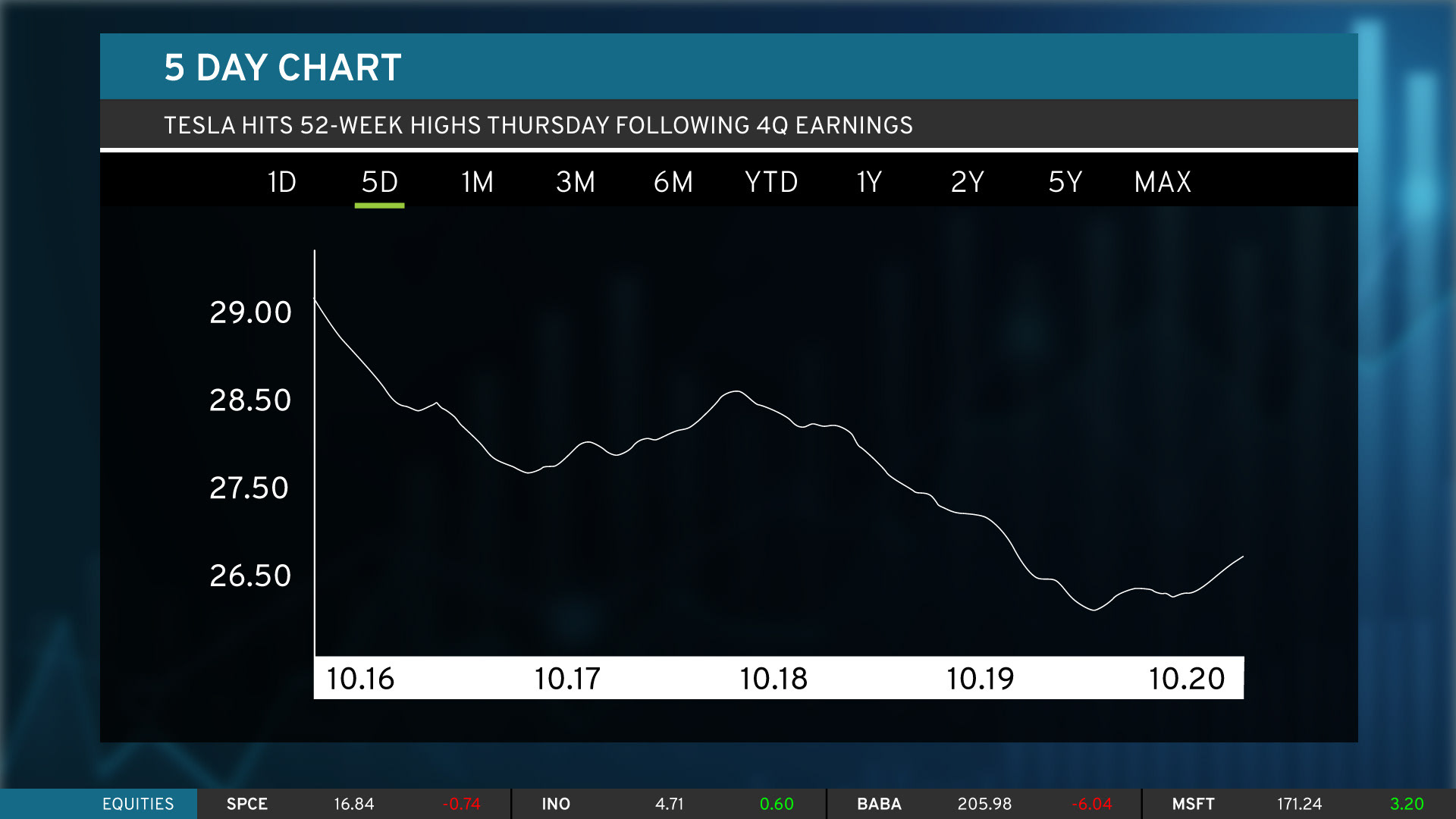
Task: Click the active 5D range tab
Action: click(379, 182)
